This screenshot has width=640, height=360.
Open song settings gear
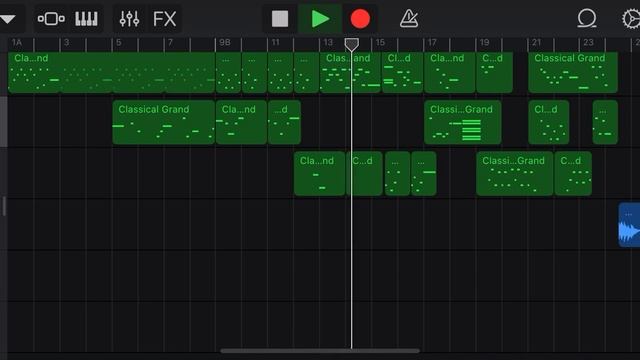pos(631,19)
